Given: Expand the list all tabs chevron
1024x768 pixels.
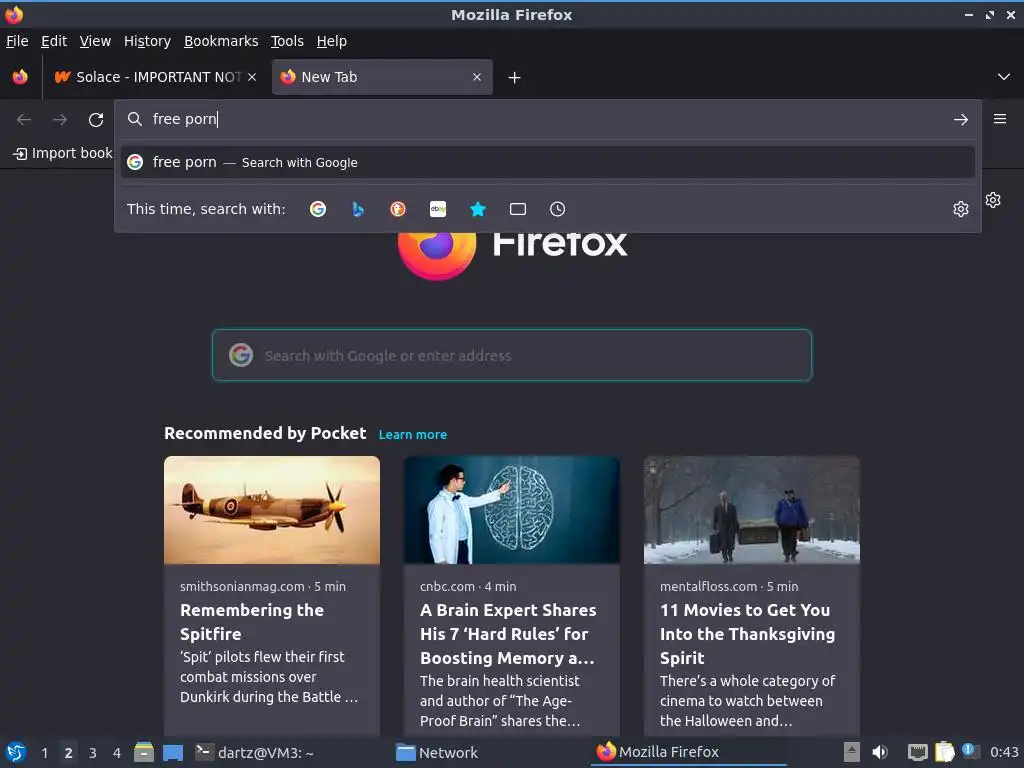Looking at the screenshot, I should (1004, 77).
